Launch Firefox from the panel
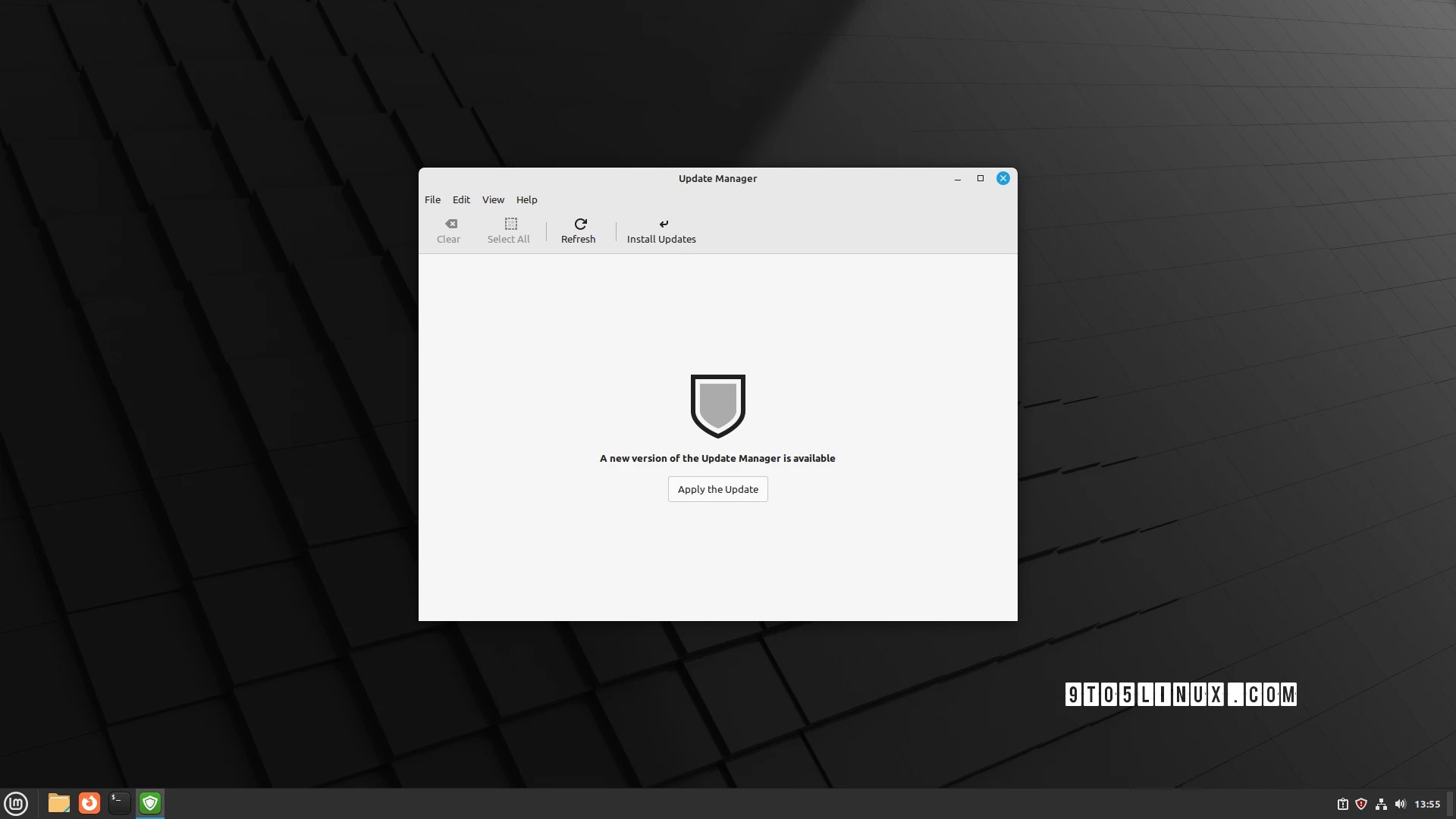The height and width of the screenshot is (819, 1456). (89, 803)
